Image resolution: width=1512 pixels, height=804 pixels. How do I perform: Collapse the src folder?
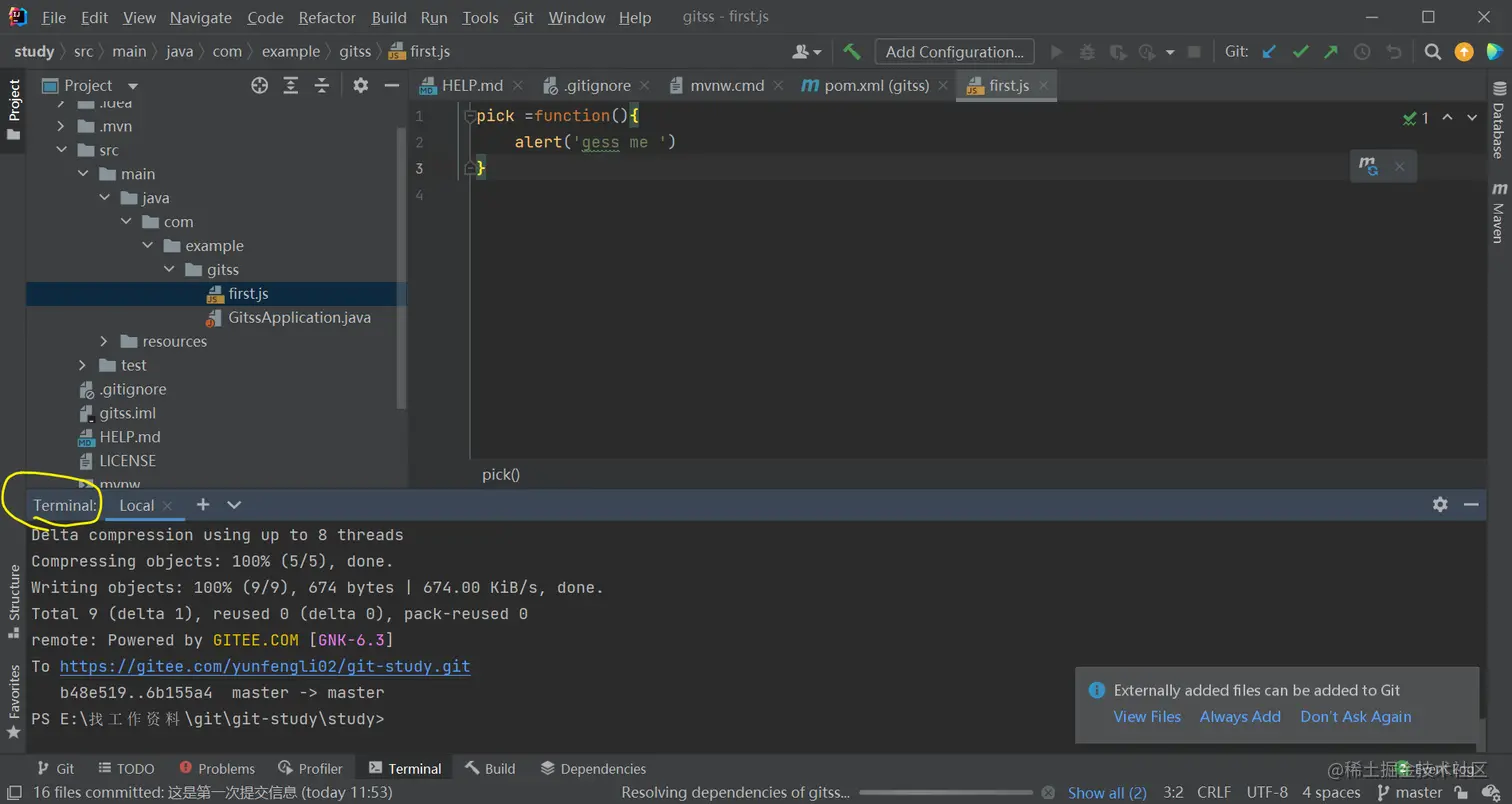[62, 150]
